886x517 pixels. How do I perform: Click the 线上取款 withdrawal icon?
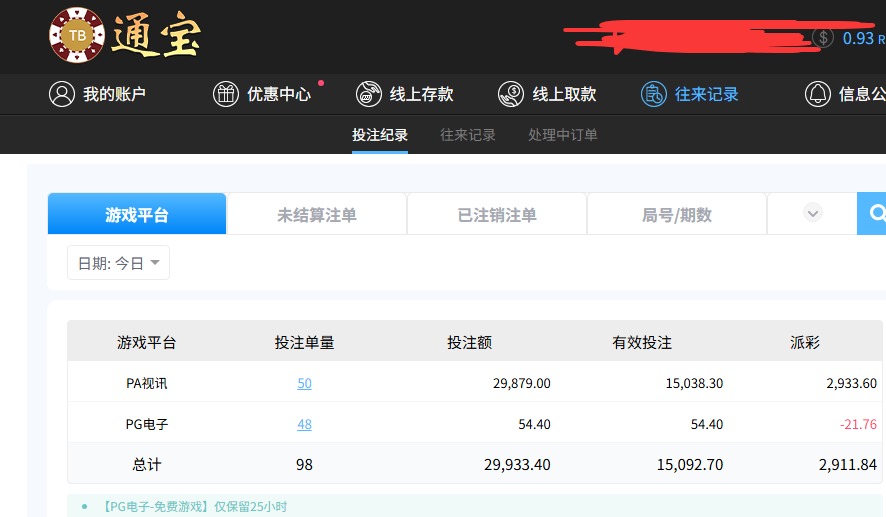pos(511,94)
